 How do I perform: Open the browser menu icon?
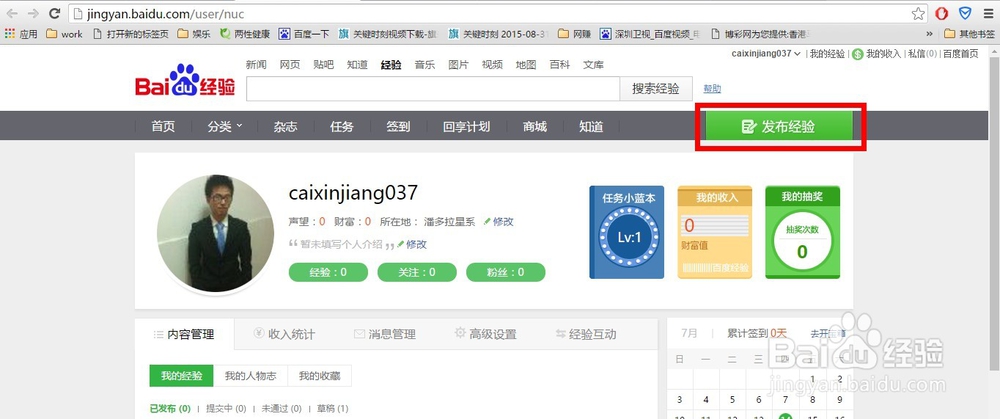(x=988, y=13)
